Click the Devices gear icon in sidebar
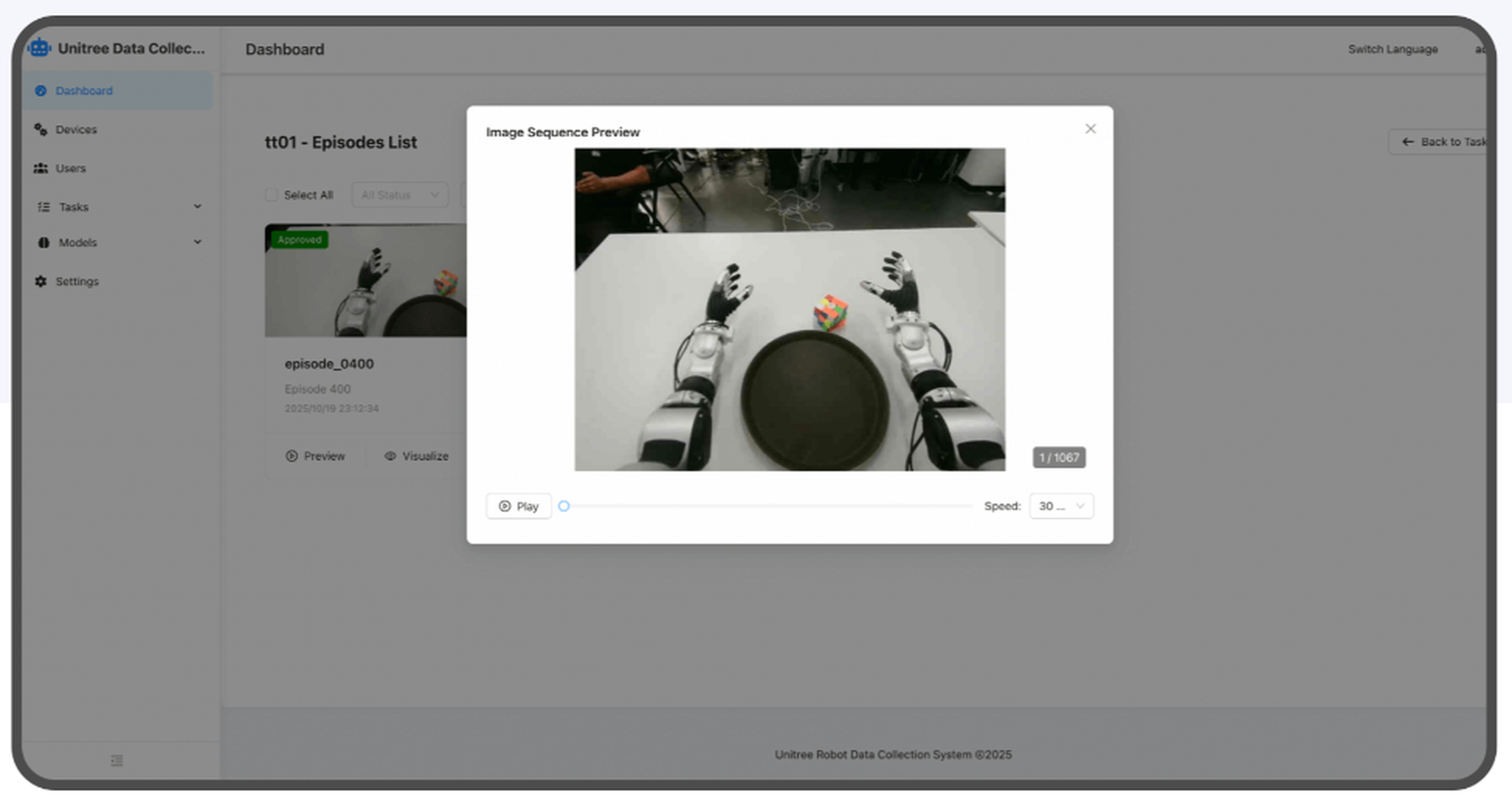Image resolution: width=1512 pixels, height=806 pixels. point(41,129)
